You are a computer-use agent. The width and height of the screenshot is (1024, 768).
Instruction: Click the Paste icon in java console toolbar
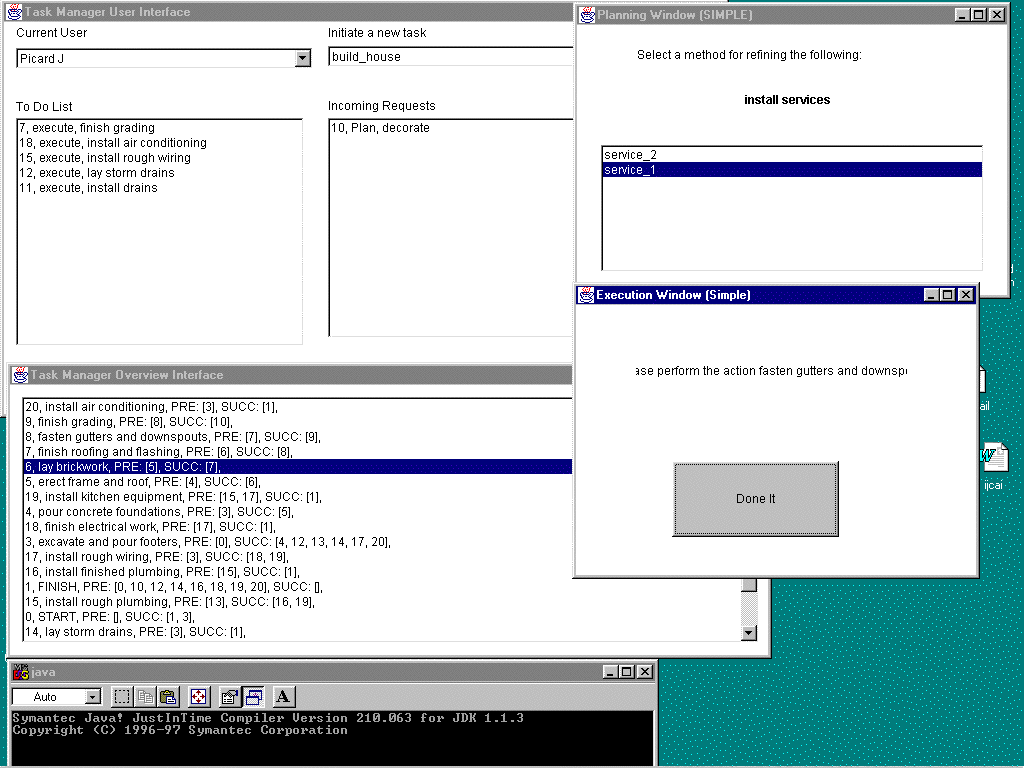pos(168,697)
